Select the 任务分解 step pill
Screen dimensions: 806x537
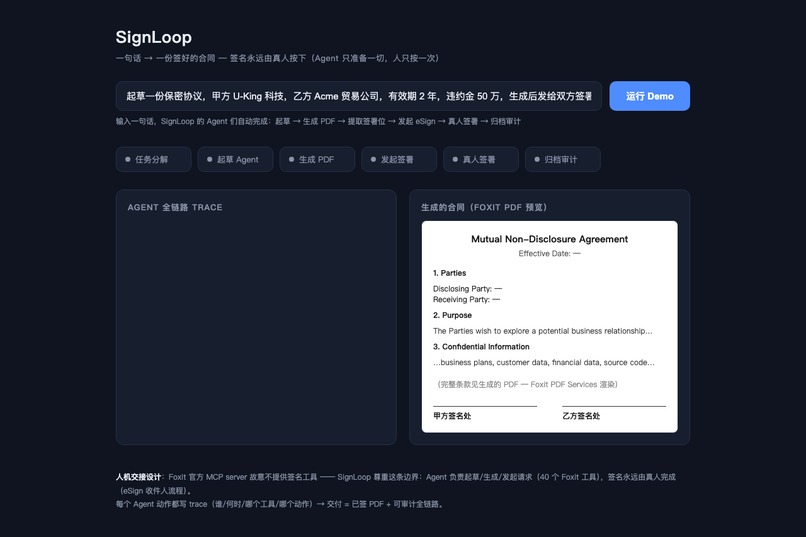coord(154,159)
